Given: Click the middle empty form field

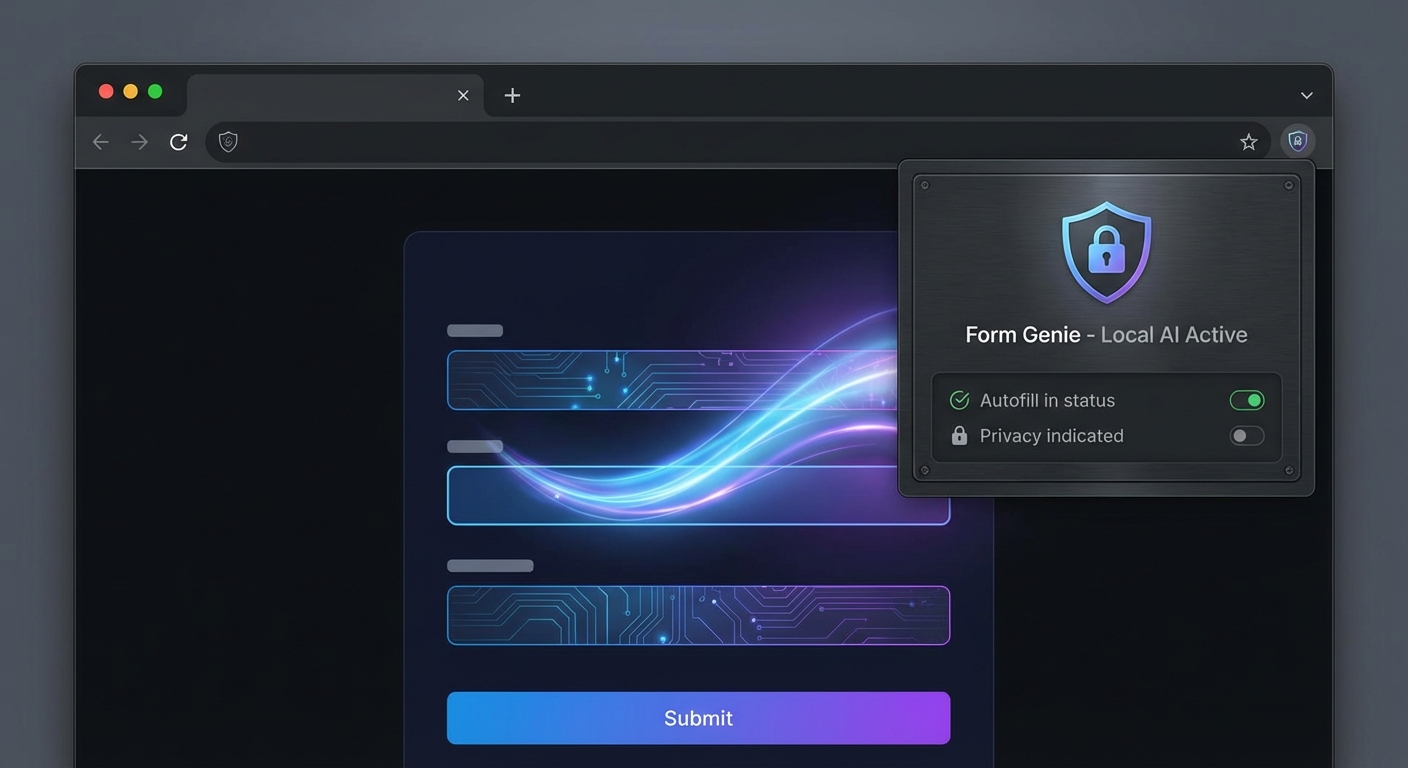Looking at the screenshot, I should (x=698, y=495).
